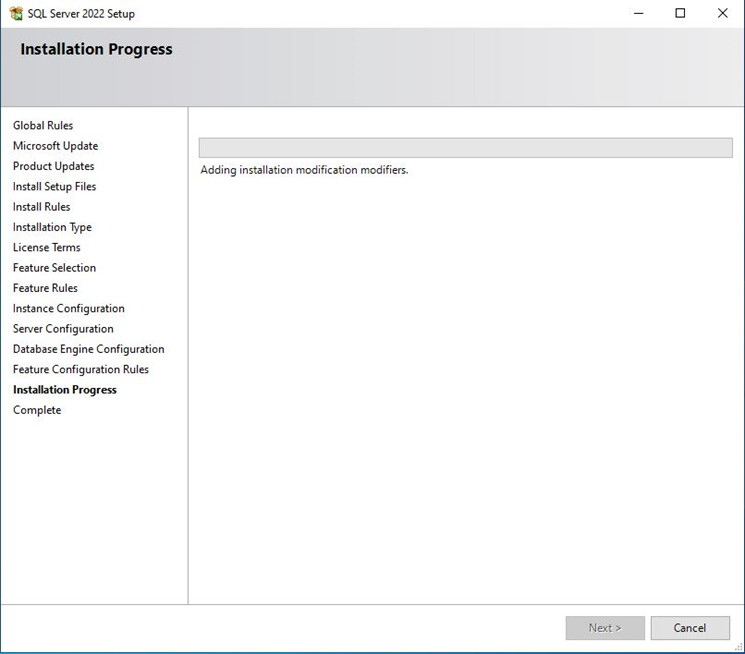Click 'Adding installation modification modifiers' status text

point(305,170)
